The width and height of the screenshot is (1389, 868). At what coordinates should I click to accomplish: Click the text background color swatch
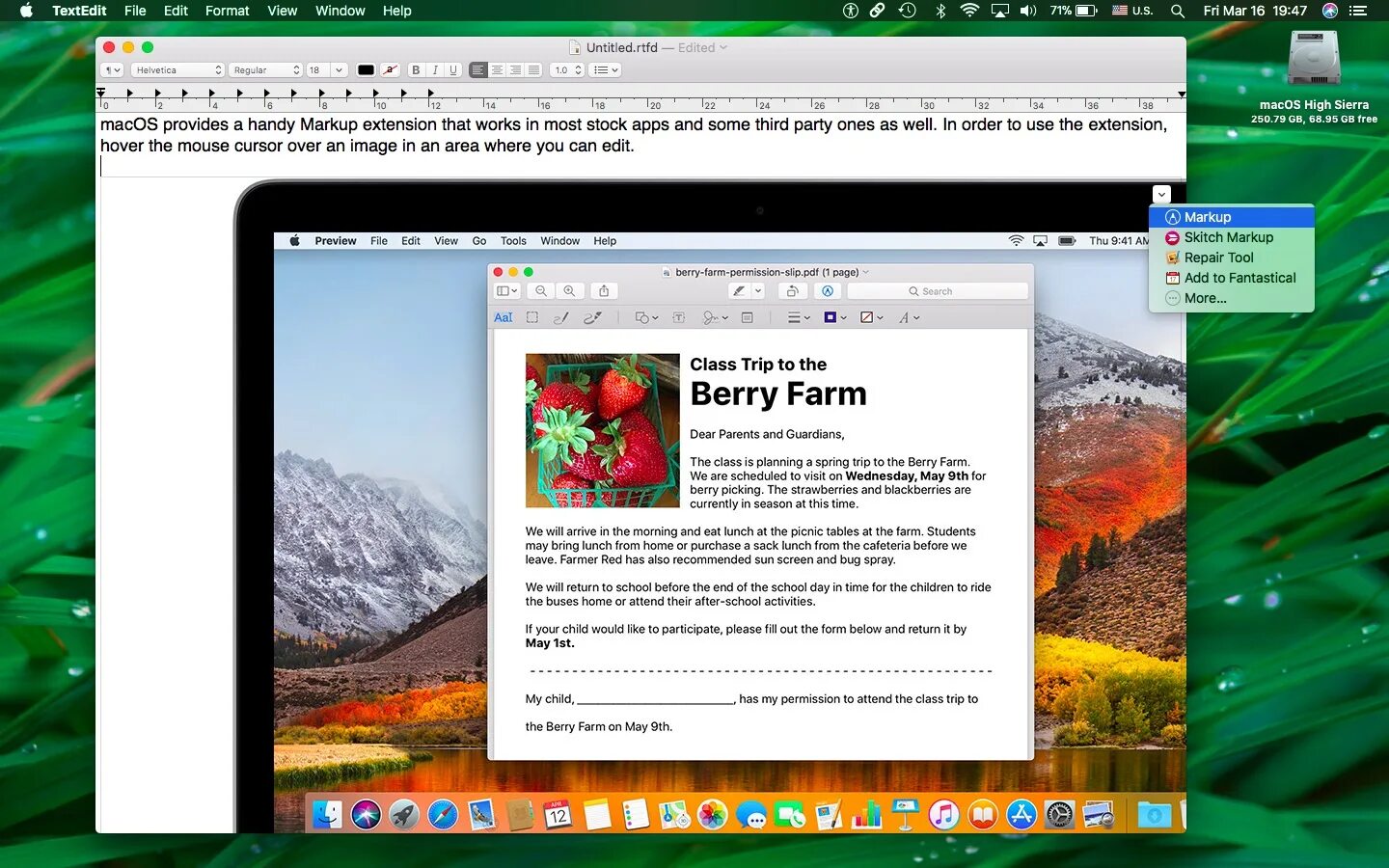[x=390, y=70]
